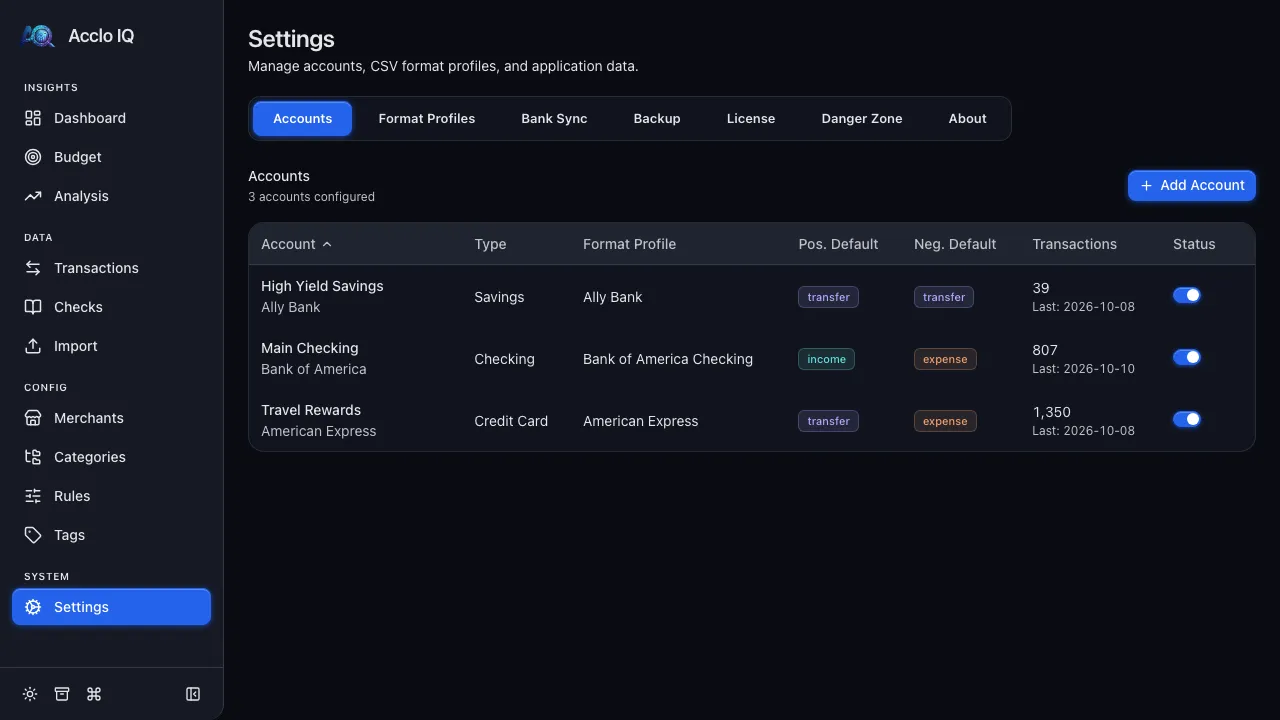Switch to the Format Profiles tab
Screen dimensions: 1280x720
click(427, 118)
